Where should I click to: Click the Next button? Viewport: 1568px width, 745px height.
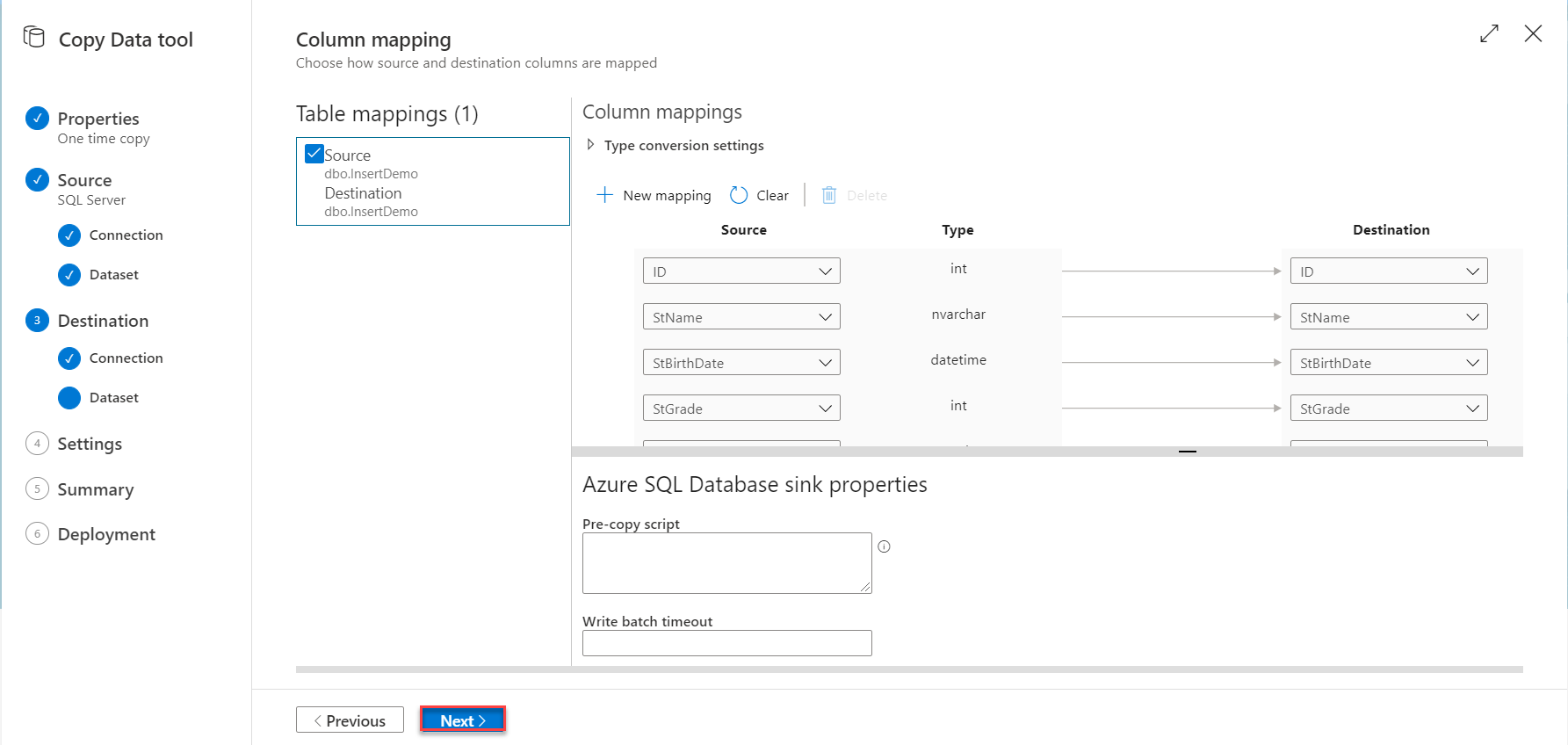click(x=462, y=720)
